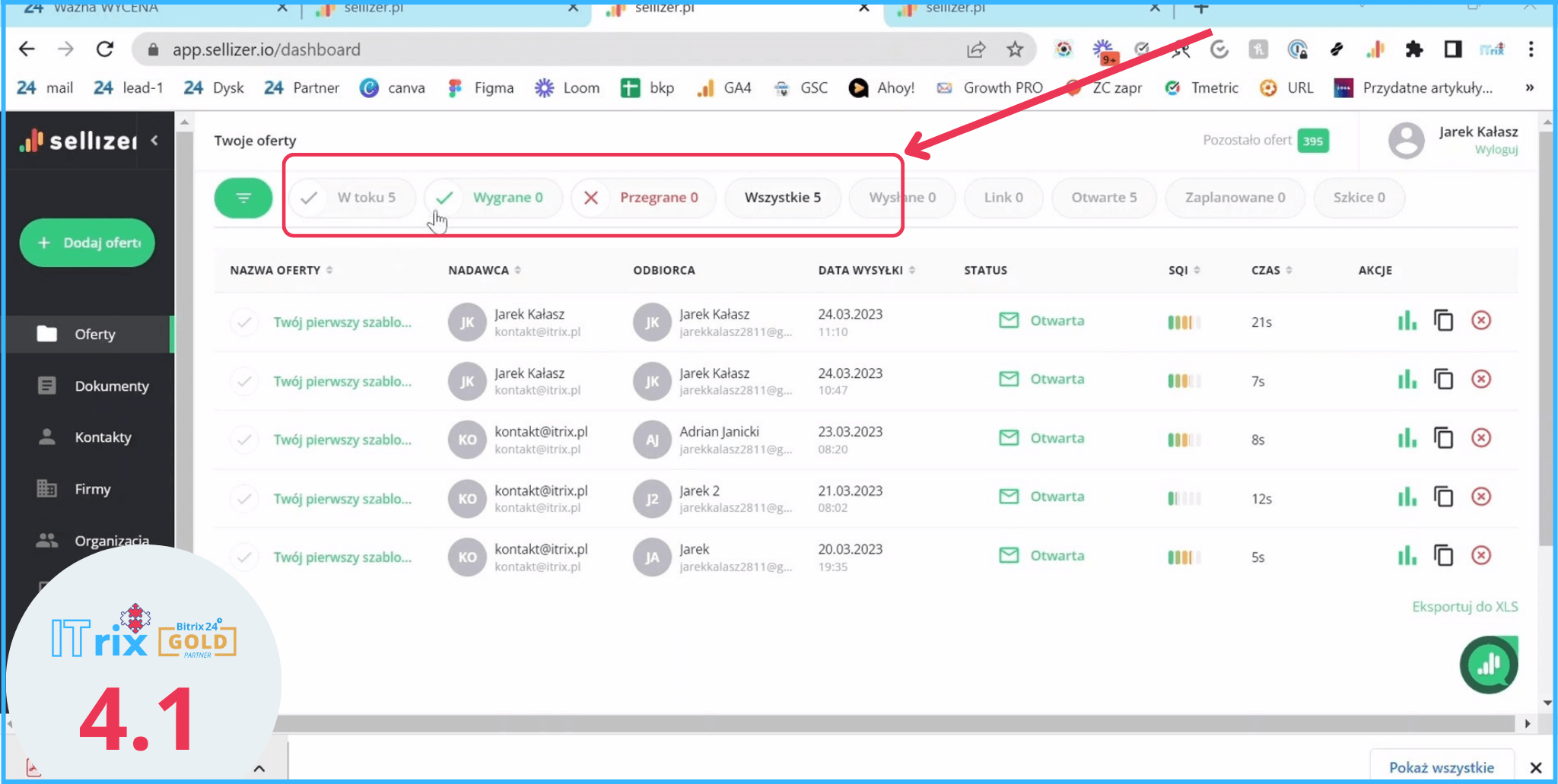Image resolution: width=1558 pixels, height=784 pixels.
Task: Select the Wygrane 0 filter tab
Action: click(493, 198)
